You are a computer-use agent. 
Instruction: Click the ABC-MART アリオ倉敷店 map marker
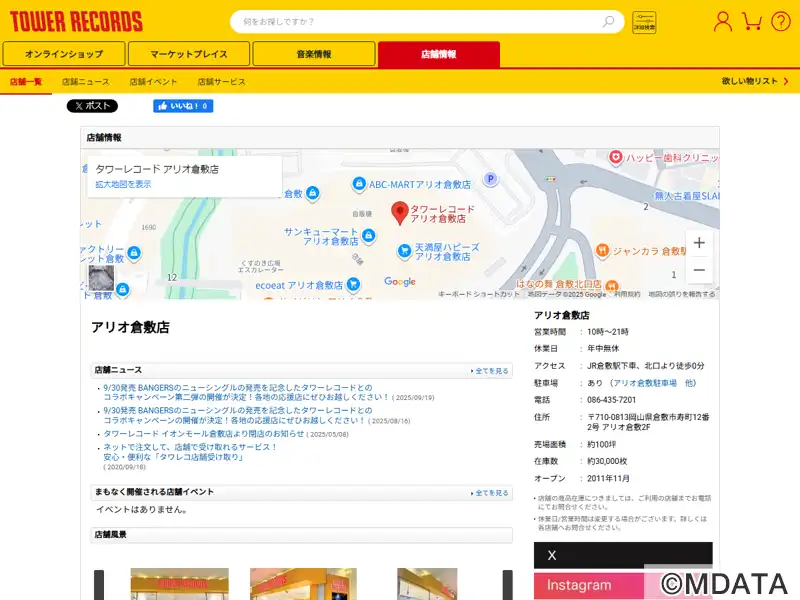[359, 184]
